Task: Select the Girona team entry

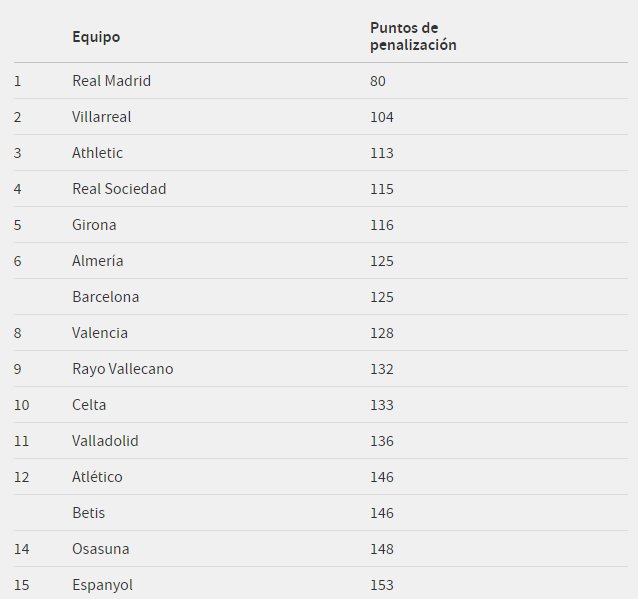Action: tap(94, 225)
